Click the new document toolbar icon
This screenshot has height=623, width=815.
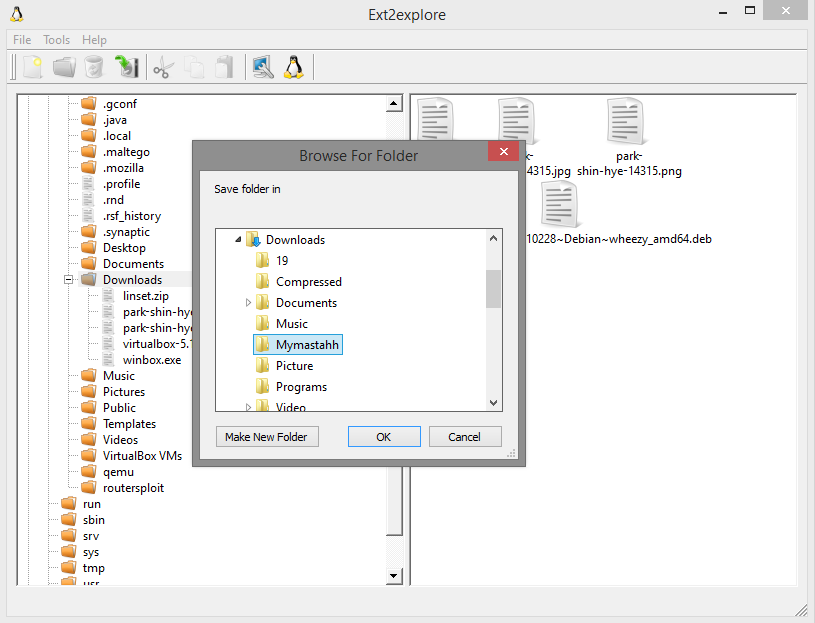(x=33, y=68)
